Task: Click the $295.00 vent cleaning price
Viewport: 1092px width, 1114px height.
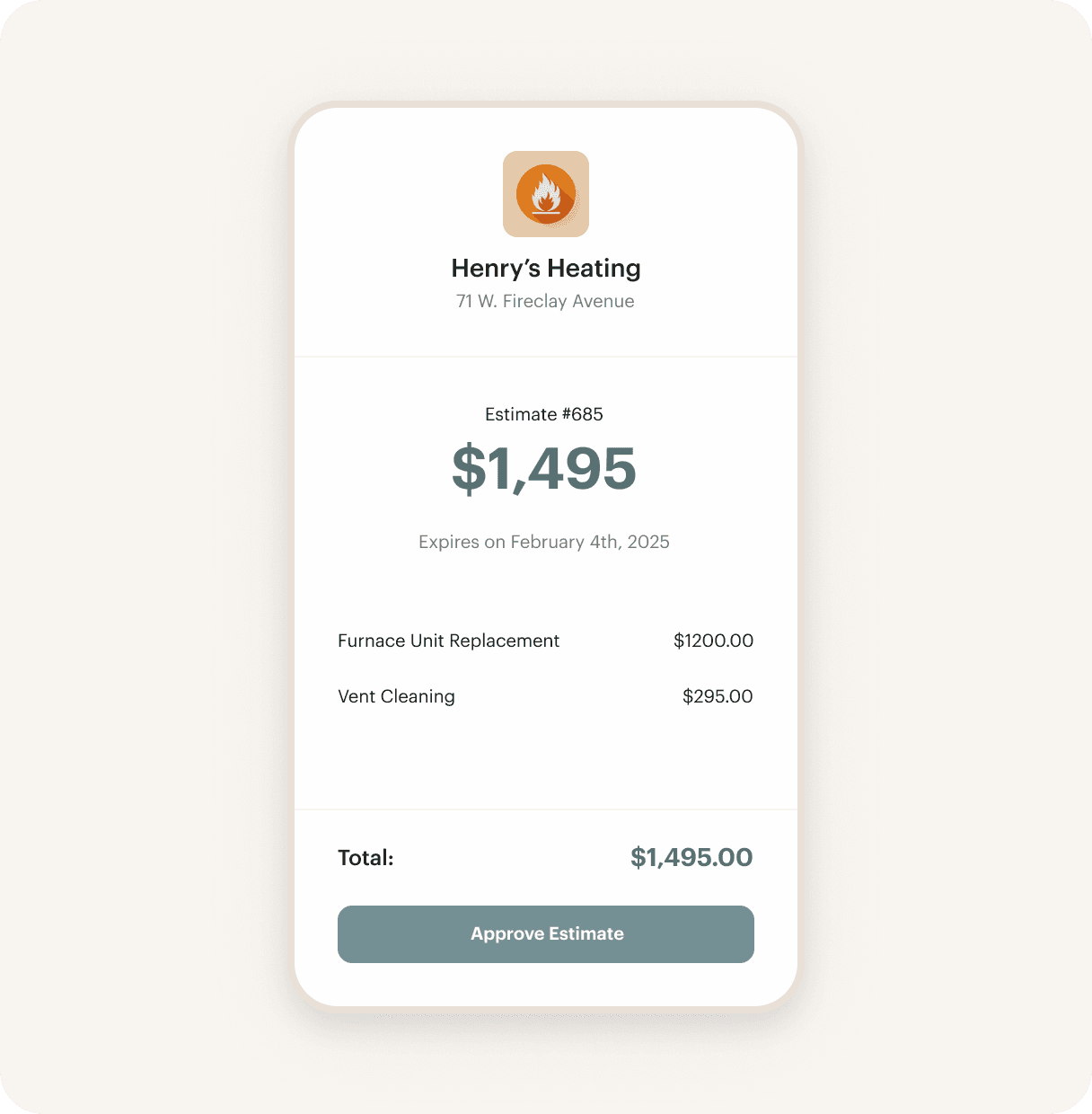Action: pos(718,696)
